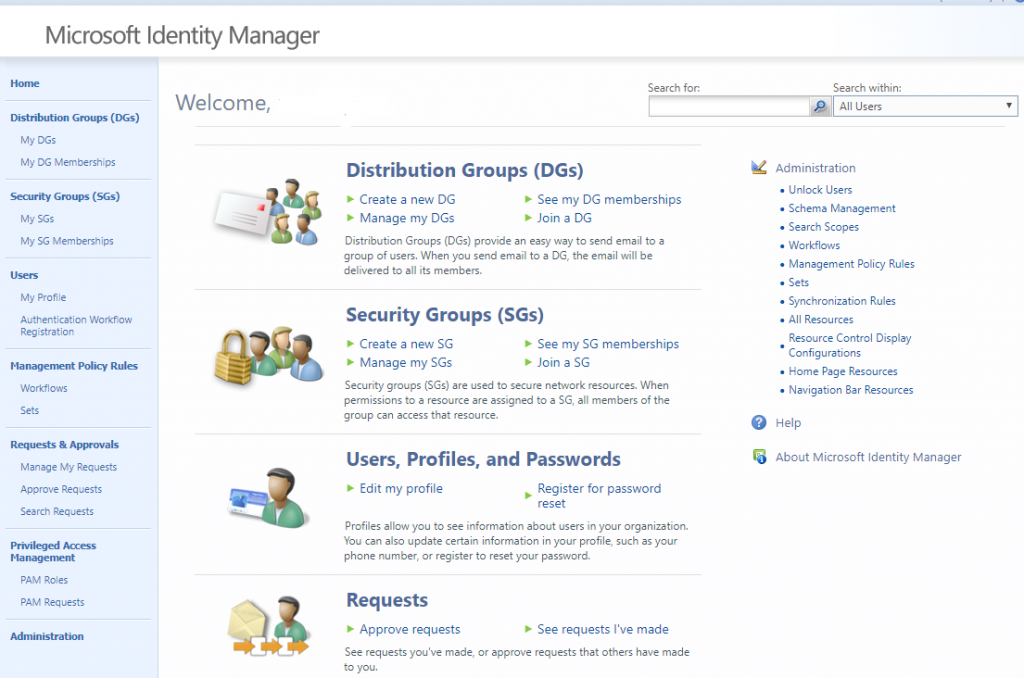Click the About Microsoft Identity Manager icon
The height and width of the screenshot is (678, 1024).
[x=759, y=457]
